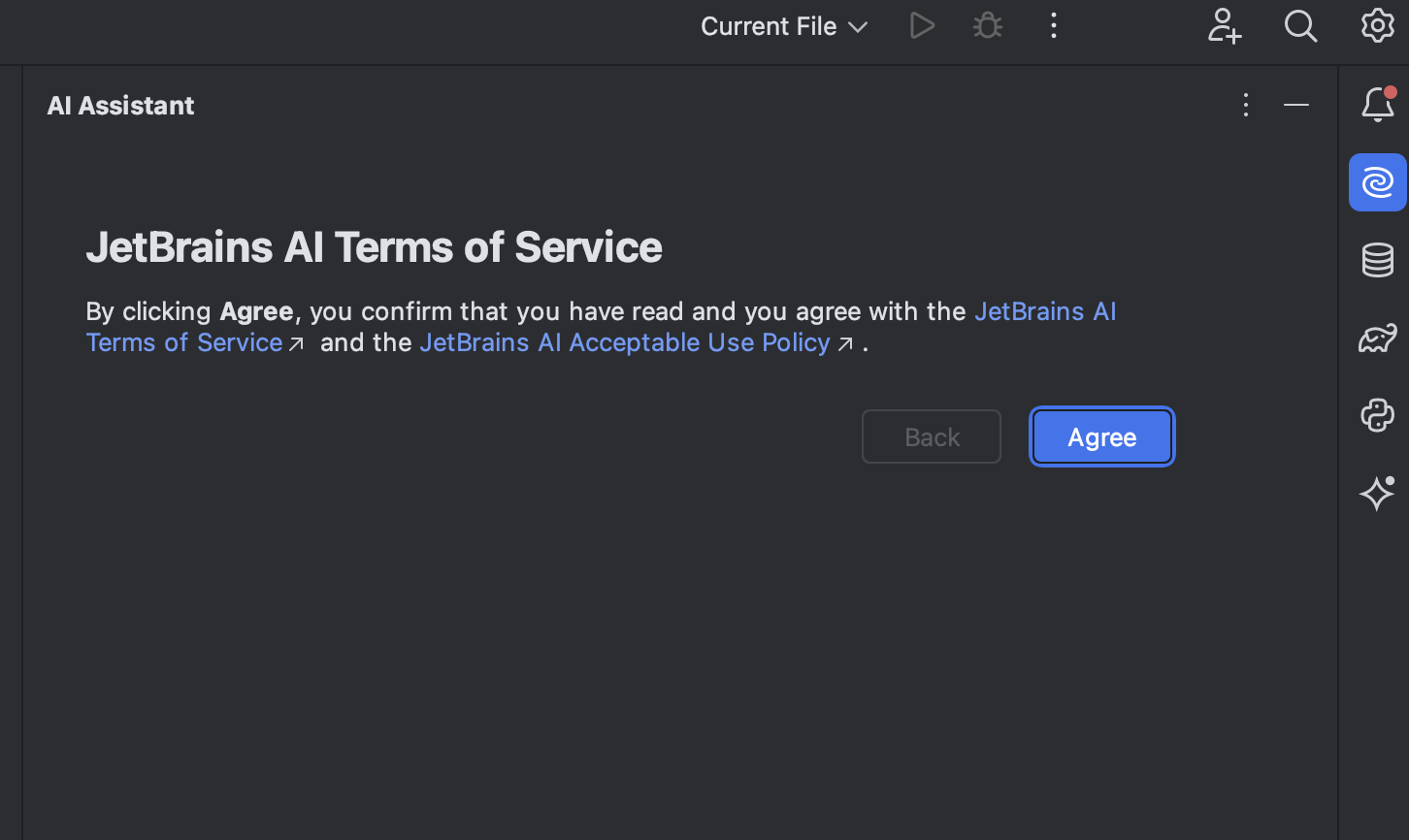Click the Run button in toolbar
The height and width of the screenshot is (840, 1409).
click(922, 26)
